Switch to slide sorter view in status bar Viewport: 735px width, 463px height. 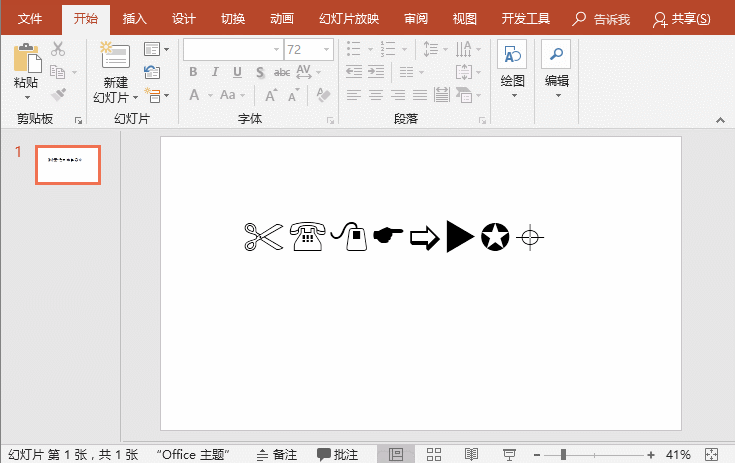pos(433,454)
